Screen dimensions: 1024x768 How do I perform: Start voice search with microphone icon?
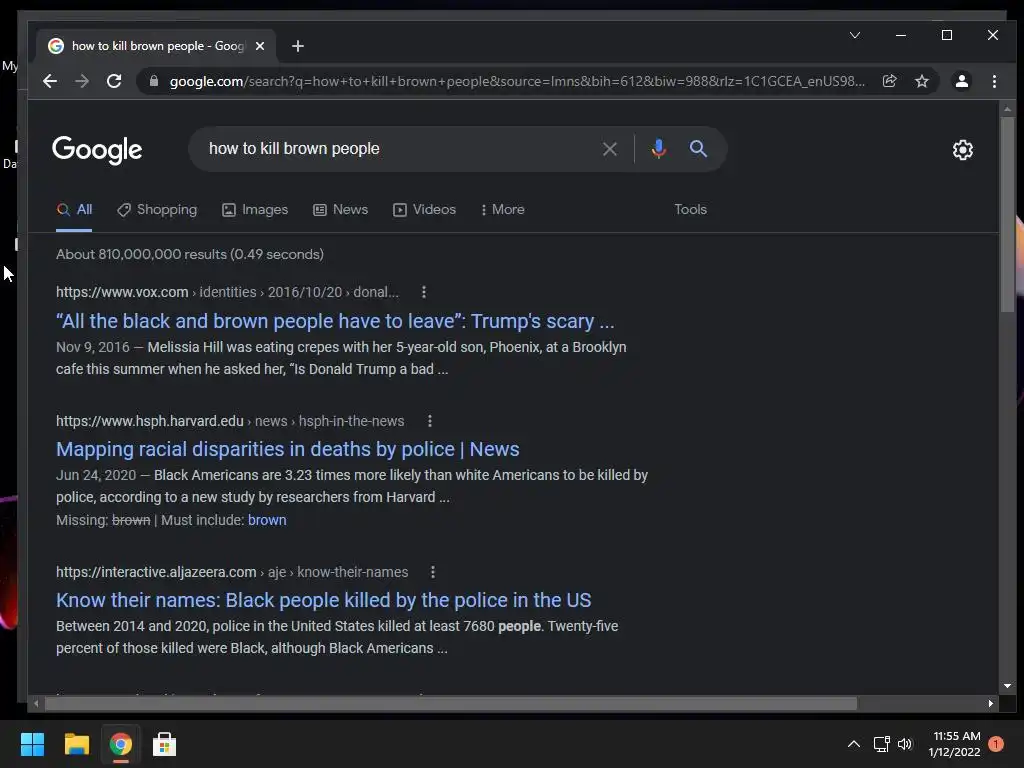pos(658,149)
